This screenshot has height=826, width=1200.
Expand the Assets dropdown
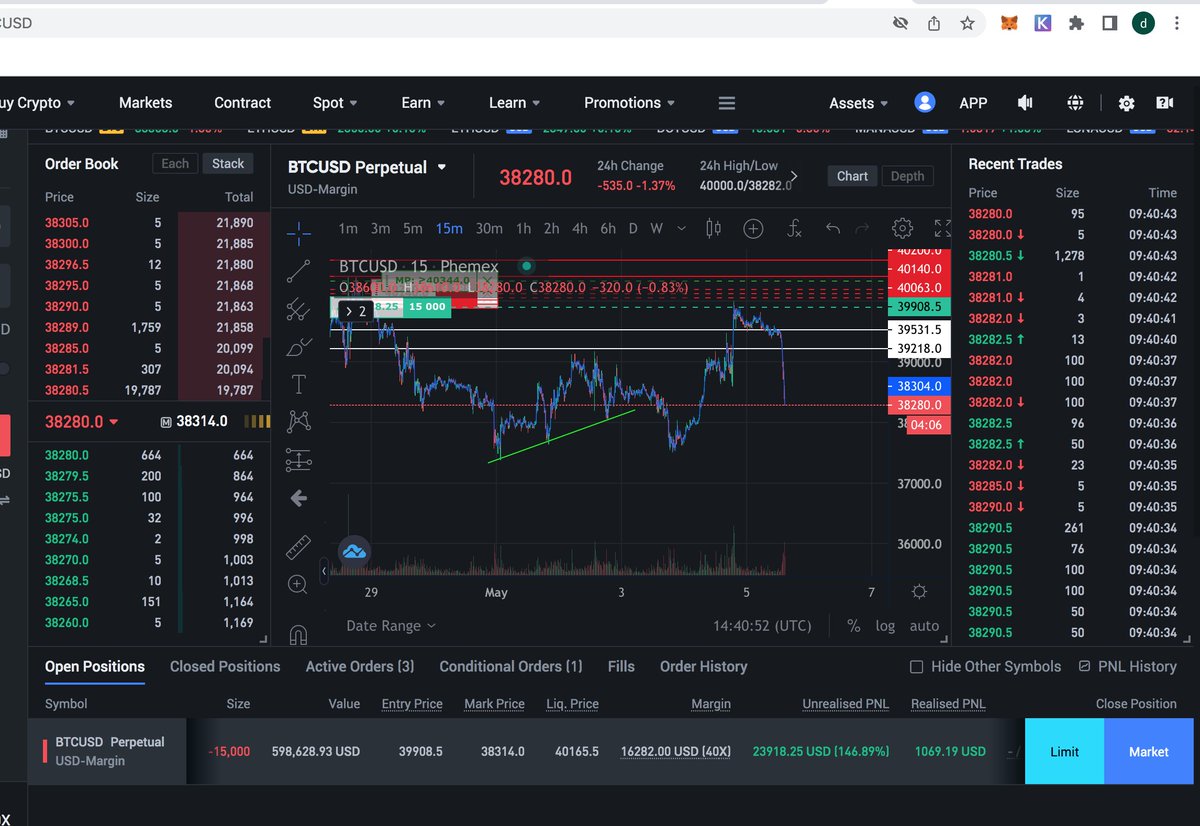point(858,103)
